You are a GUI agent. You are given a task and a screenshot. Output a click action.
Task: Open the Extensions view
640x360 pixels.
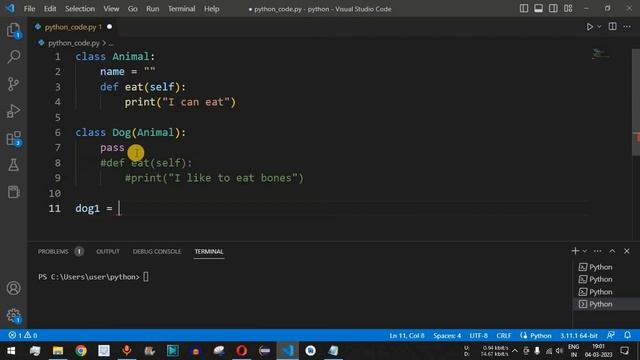pos(13,138)
